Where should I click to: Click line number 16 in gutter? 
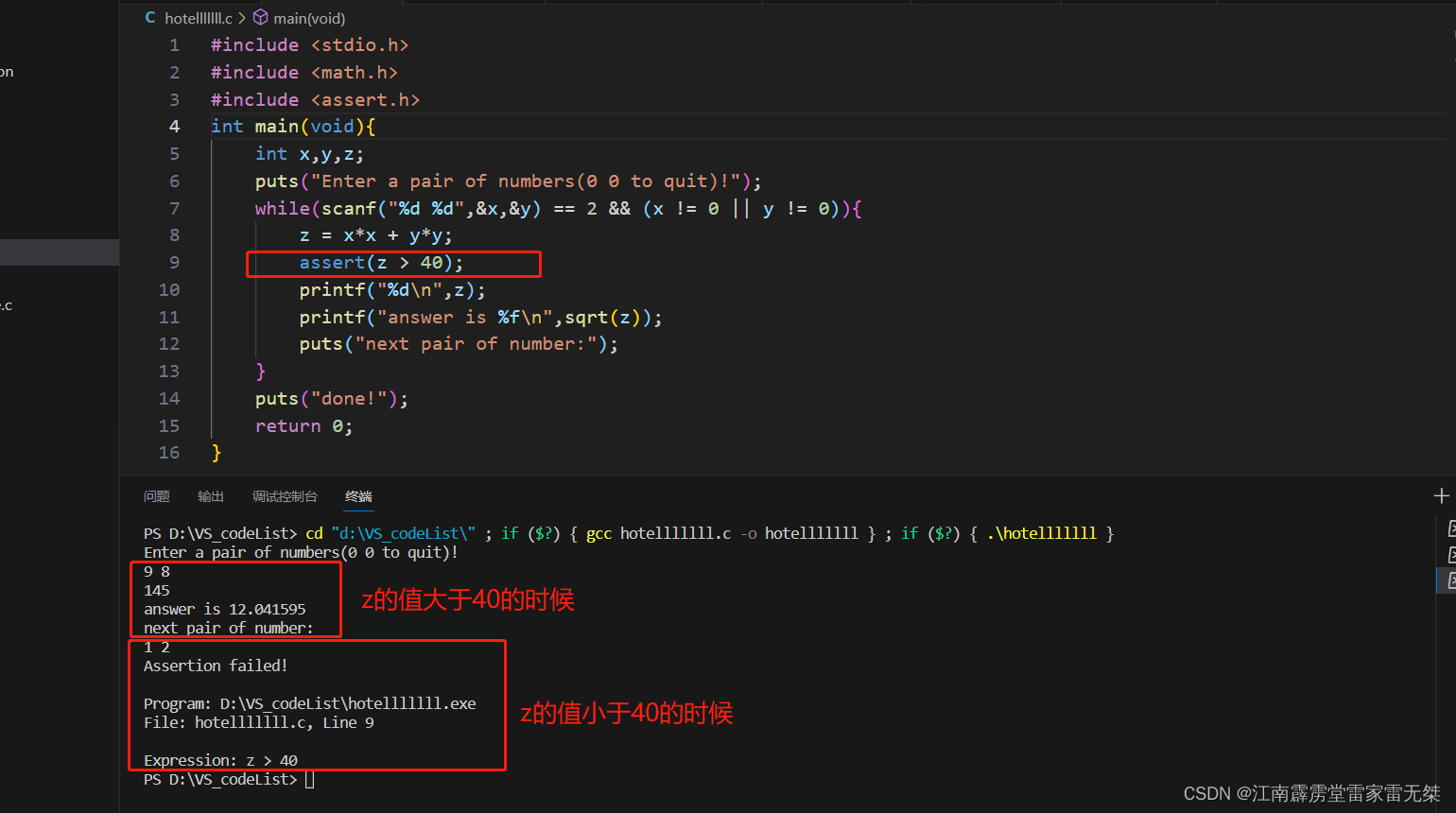pos(169,453)
